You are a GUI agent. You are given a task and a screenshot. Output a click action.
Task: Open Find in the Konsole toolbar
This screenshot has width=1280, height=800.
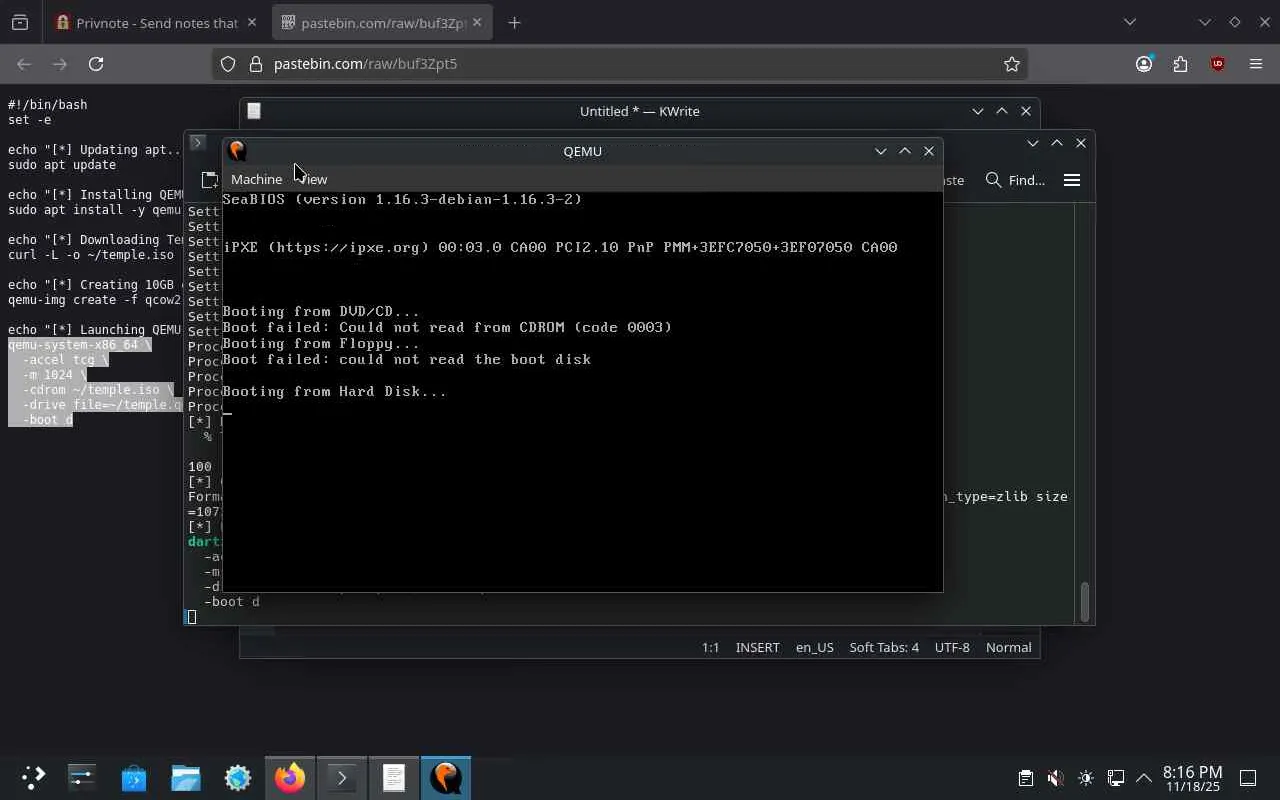point(1015,180)
